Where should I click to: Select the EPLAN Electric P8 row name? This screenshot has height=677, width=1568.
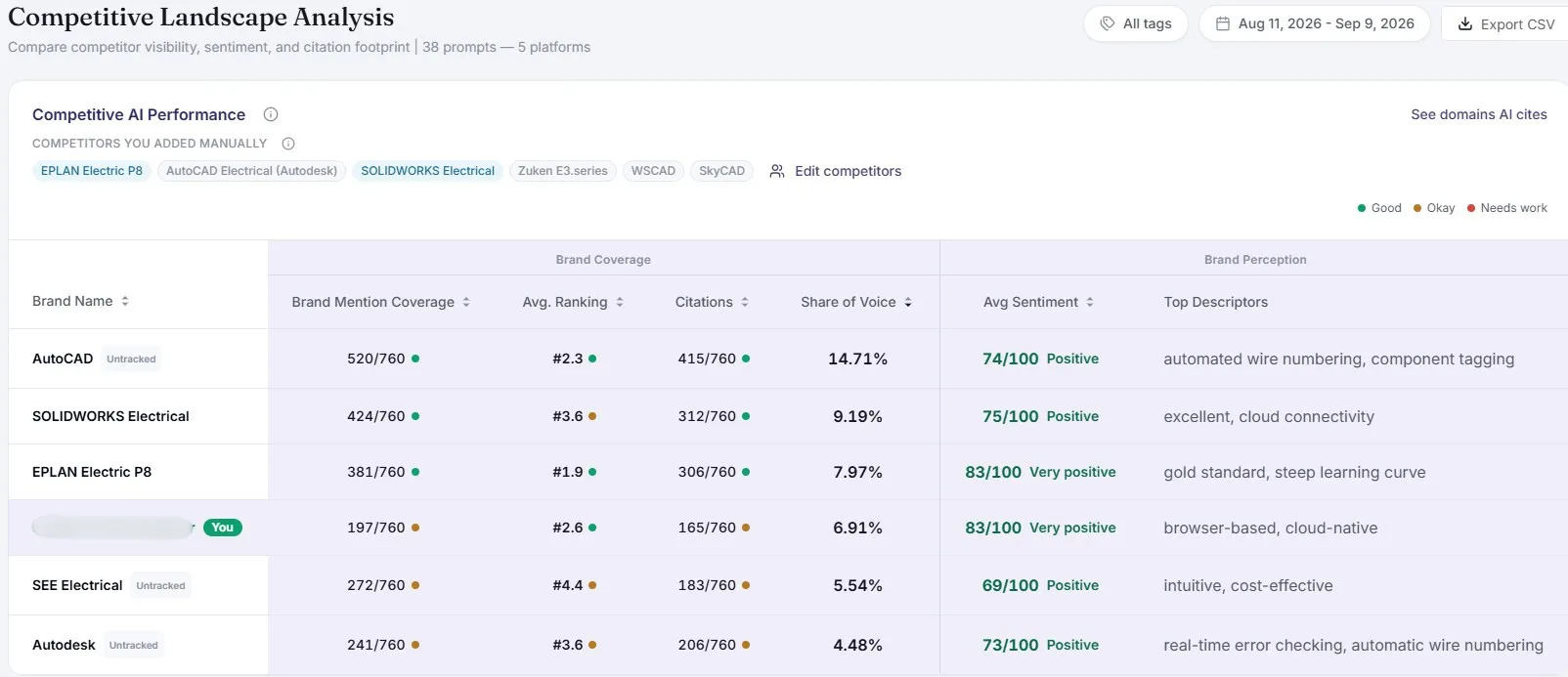click(x=92, y=472)
